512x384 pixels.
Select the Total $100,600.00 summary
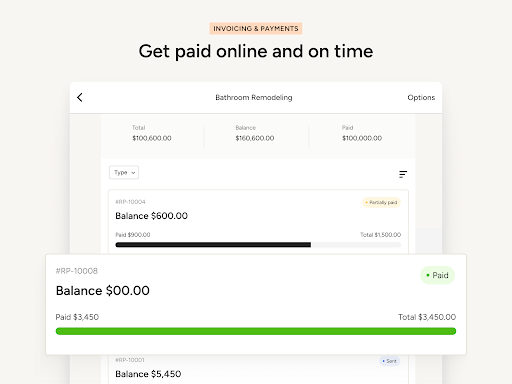tap(152, 133)
